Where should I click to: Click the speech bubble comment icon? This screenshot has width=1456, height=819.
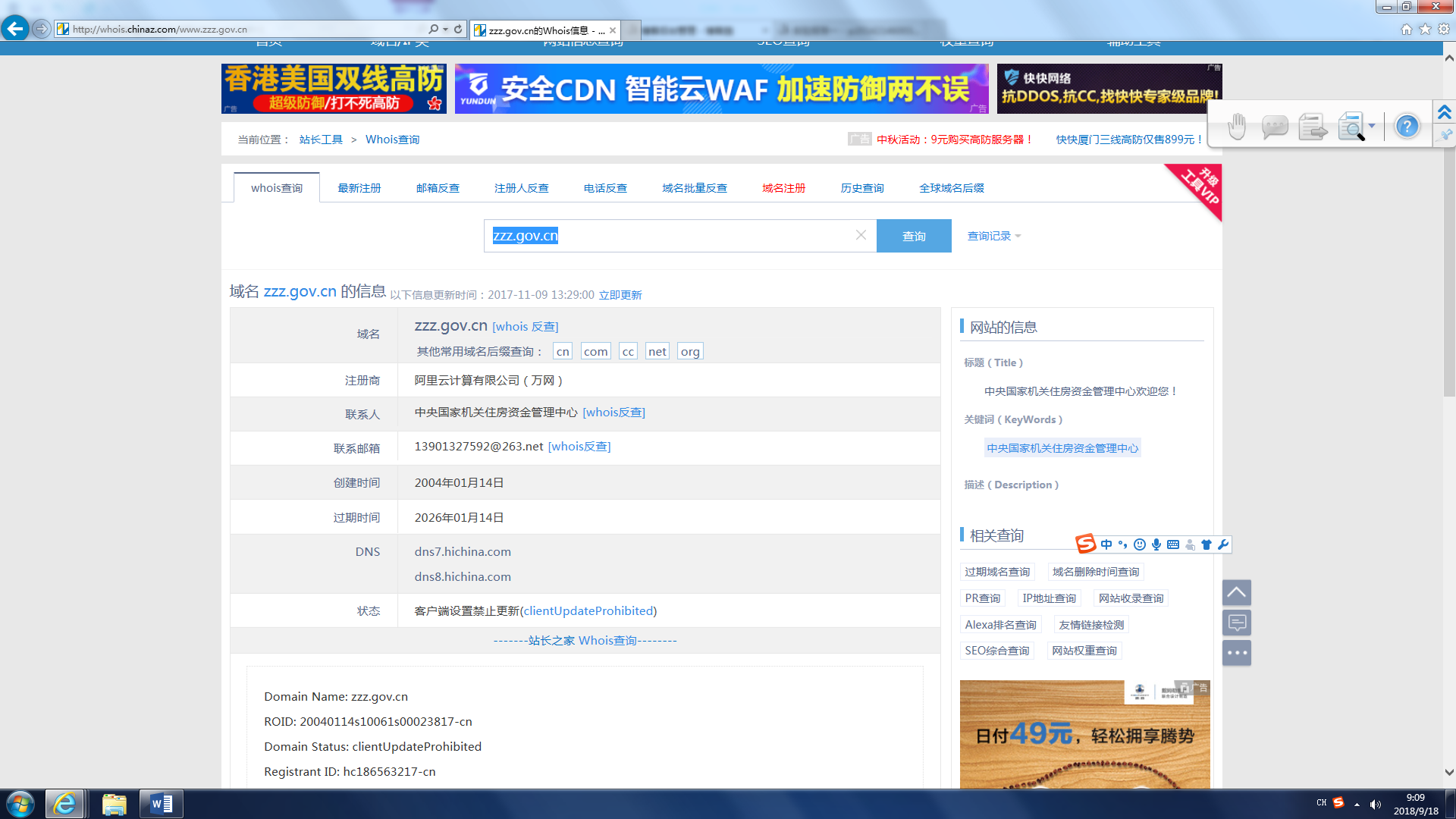(1275, 127)
